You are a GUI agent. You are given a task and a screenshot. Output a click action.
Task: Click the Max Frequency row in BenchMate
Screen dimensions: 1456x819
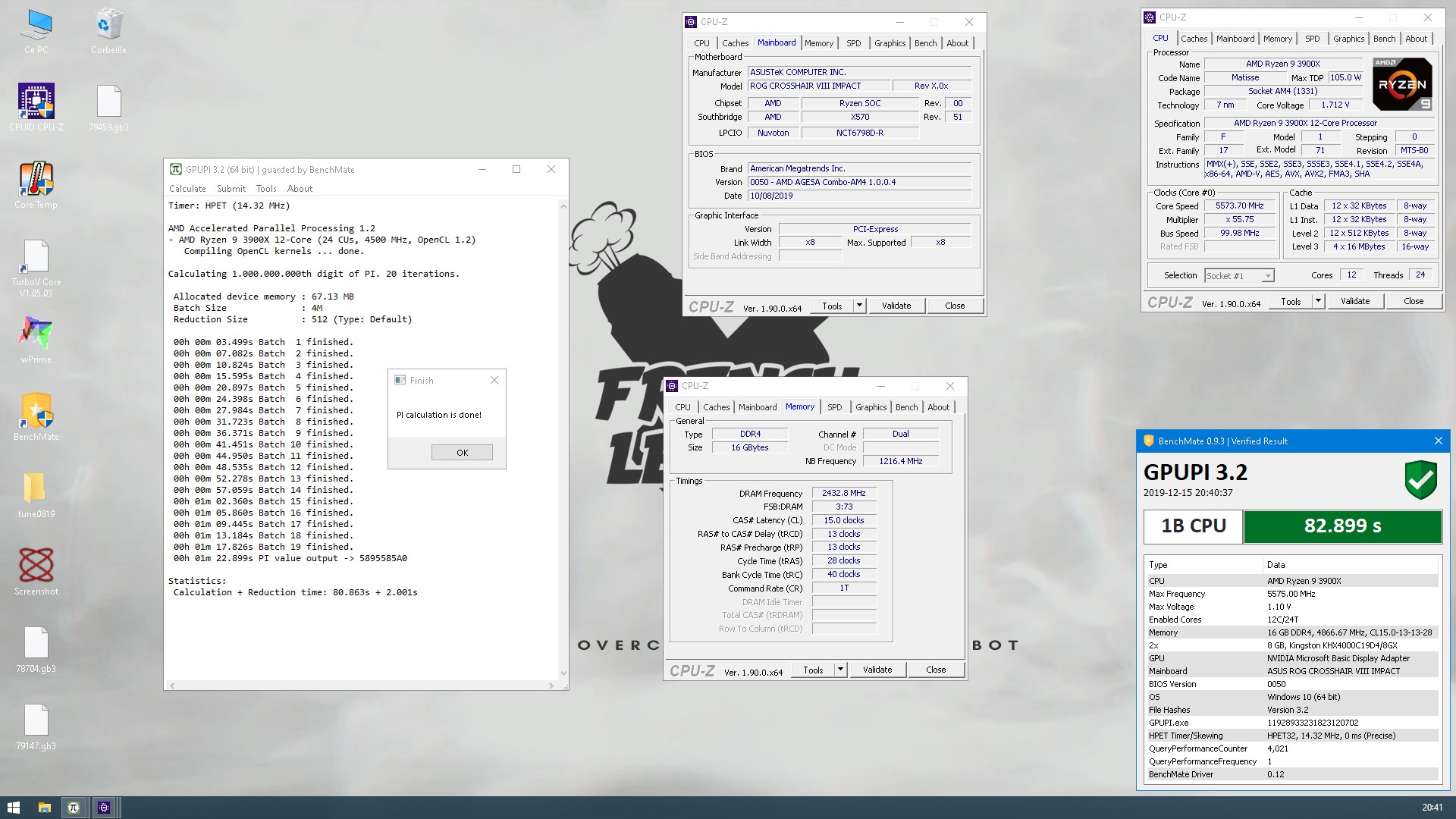1291,594
